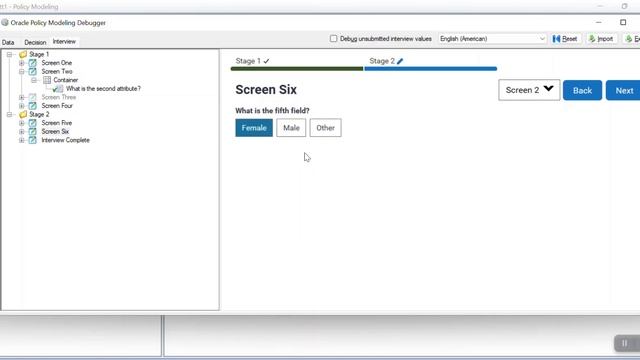Expand the Screen Four tree node
640x360 pixels.
click(22, 106)
